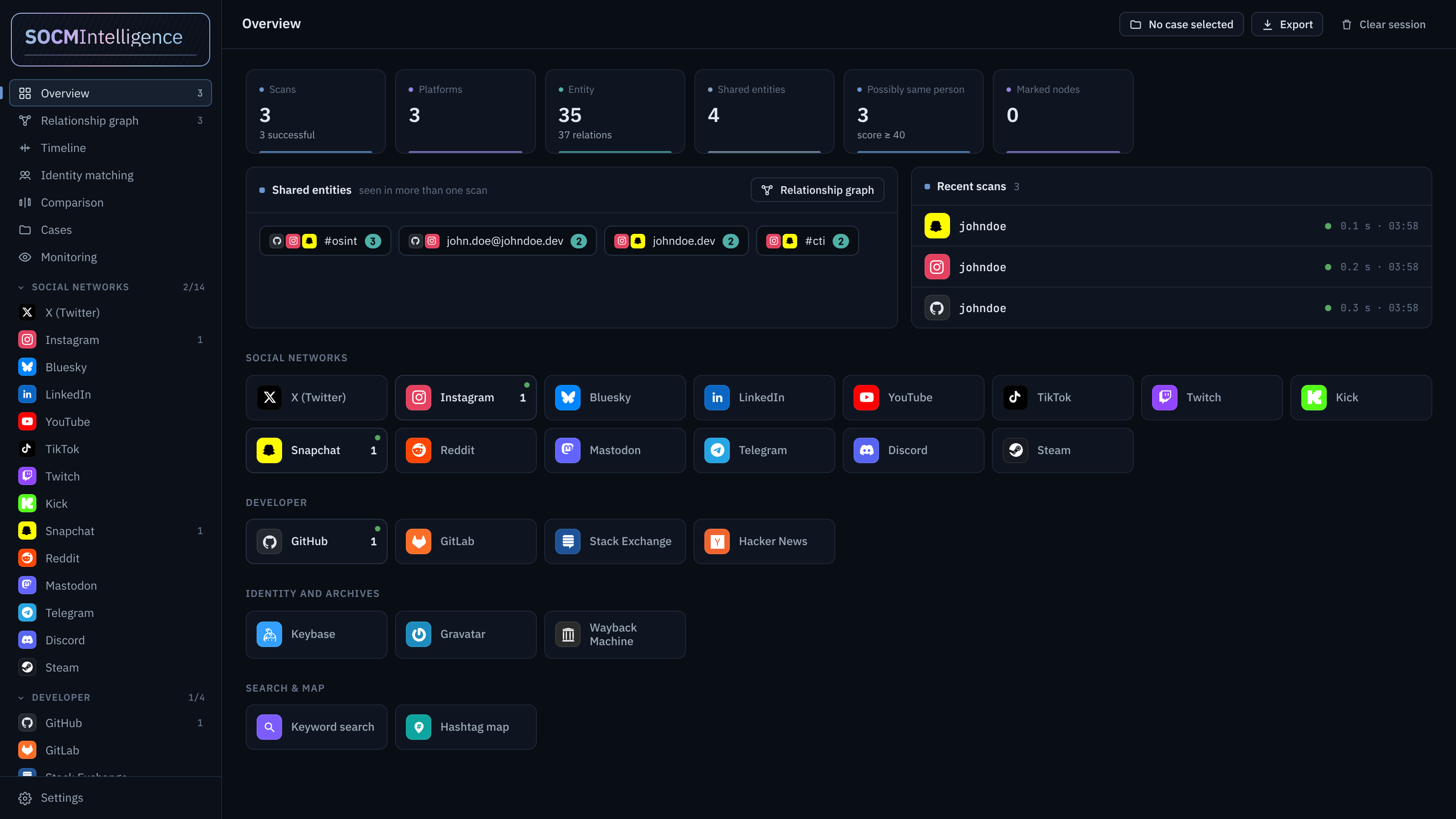Select the john.doe@johndoe.dev entity chip

497,241
